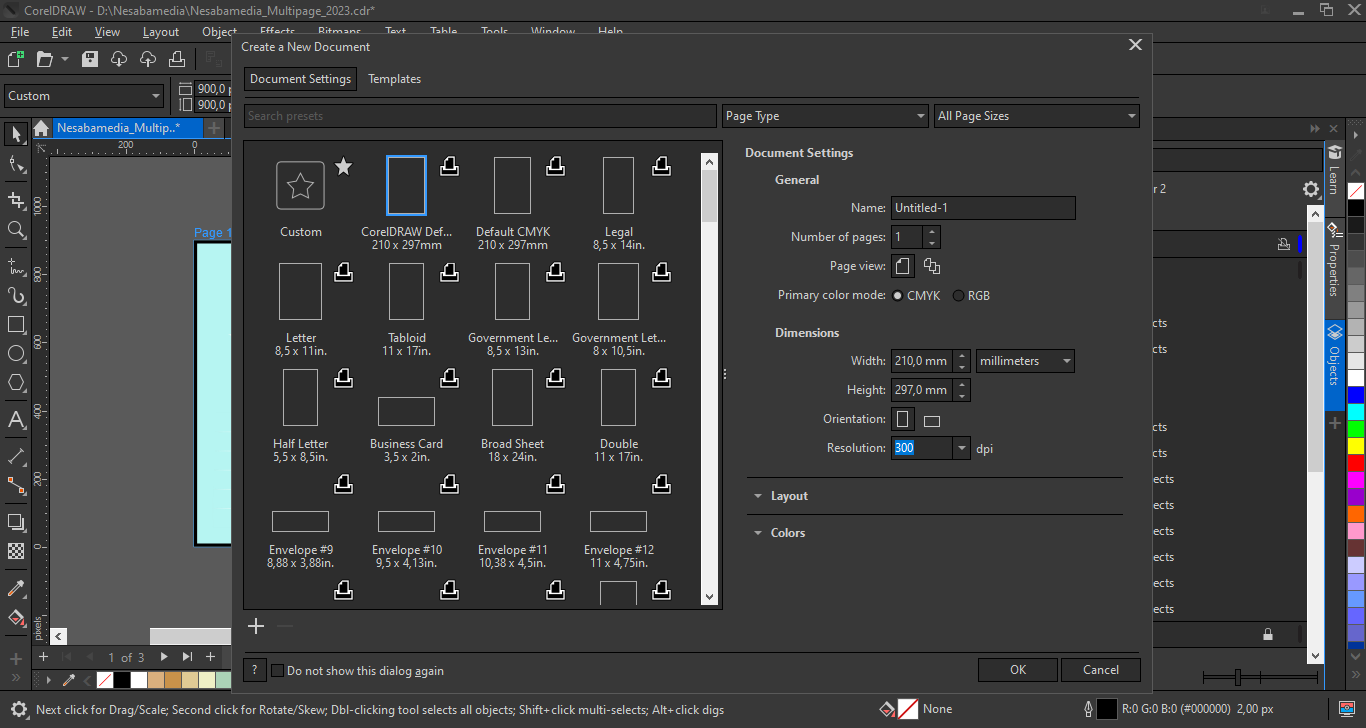This screenshot has width=1366, height=728.
Task: Click the OK button
Action: click(1017, 670)
